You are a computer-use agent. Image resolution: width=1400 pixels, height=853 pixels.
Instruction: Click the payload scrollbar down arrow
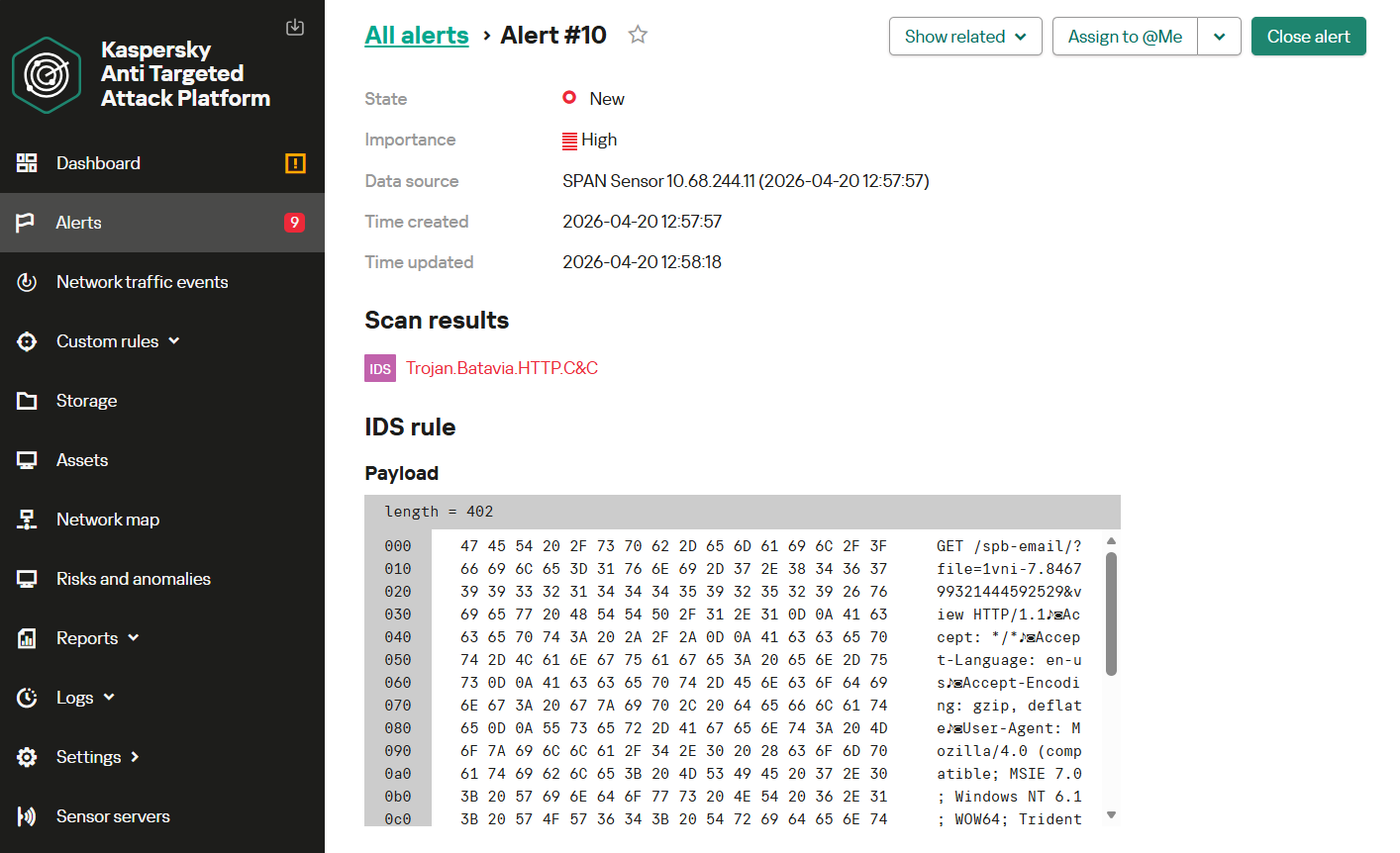click(x=1111, y=815)
